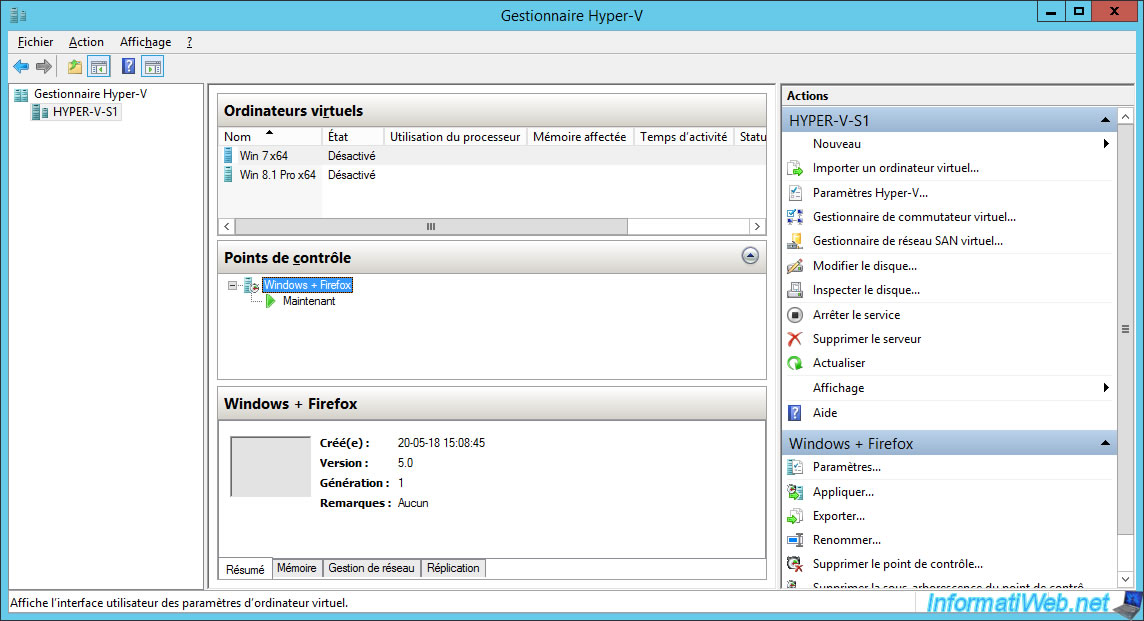Expand the Nouveau submenu arrow
This screenshot has width=1144, height=621.
pos(1106,144)
